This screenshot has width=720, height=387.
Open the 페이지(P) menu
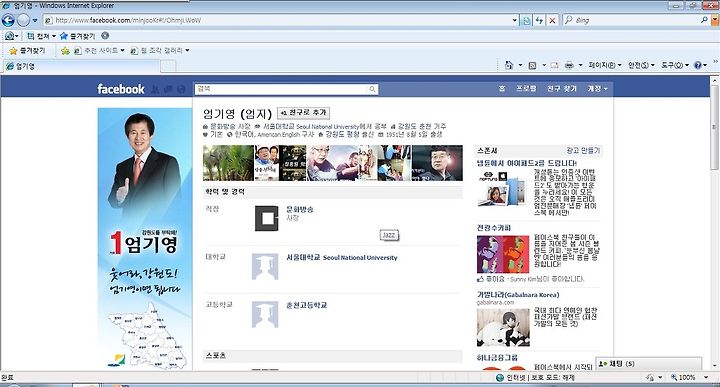coord(605,65)
